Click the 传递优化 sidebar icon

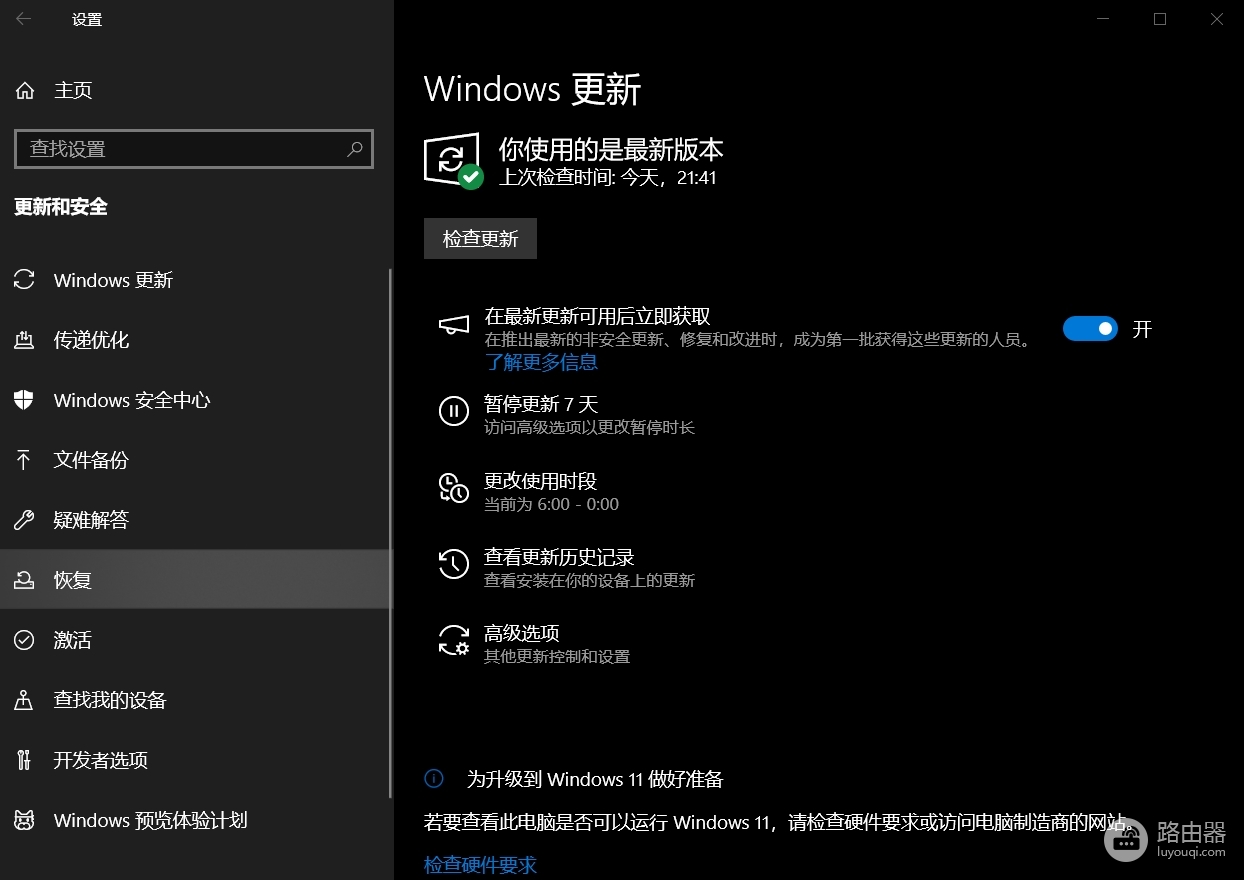click(x=24, y=340)
